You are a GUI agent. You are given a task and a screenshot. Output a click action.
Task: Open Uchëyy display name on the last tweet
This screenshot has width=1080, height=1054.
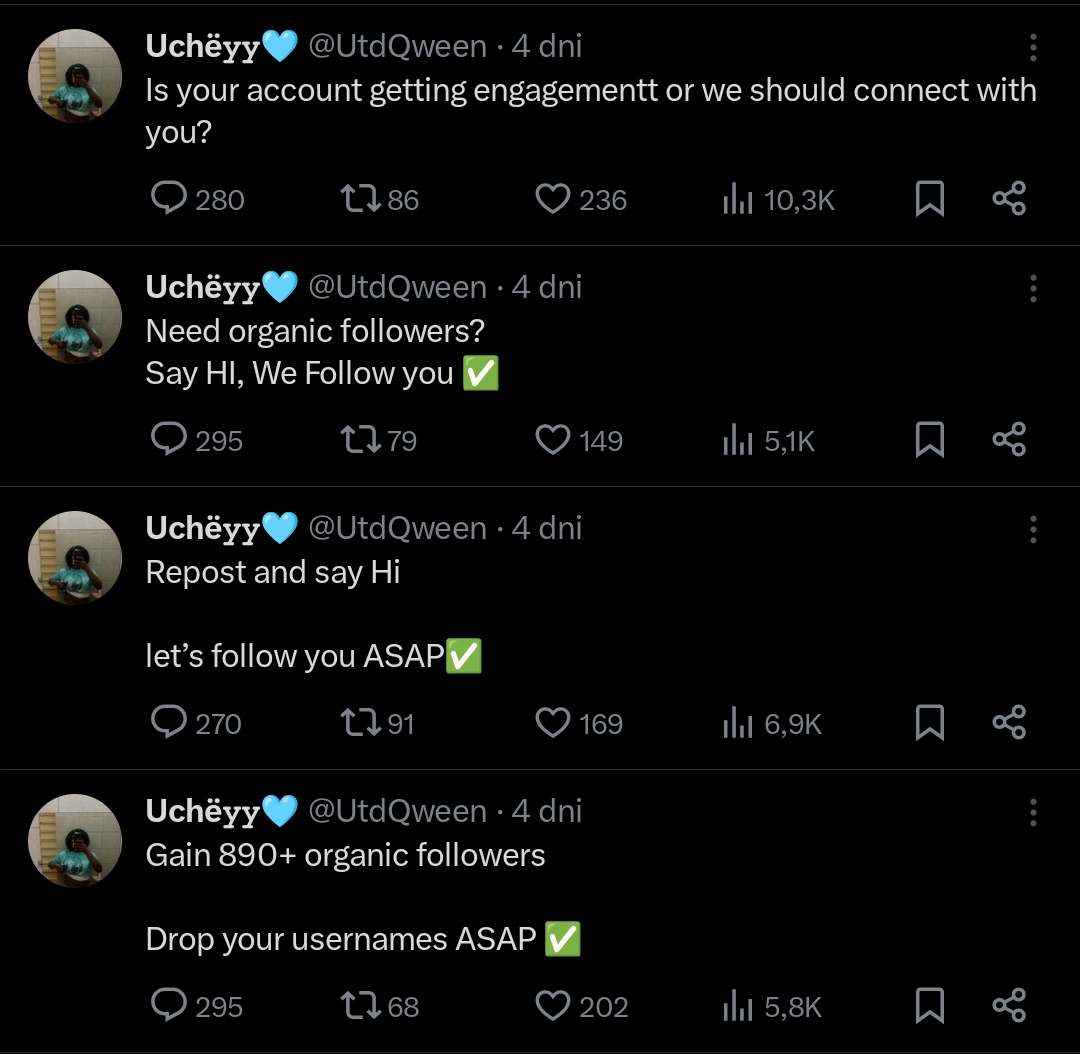pos(203,811)
